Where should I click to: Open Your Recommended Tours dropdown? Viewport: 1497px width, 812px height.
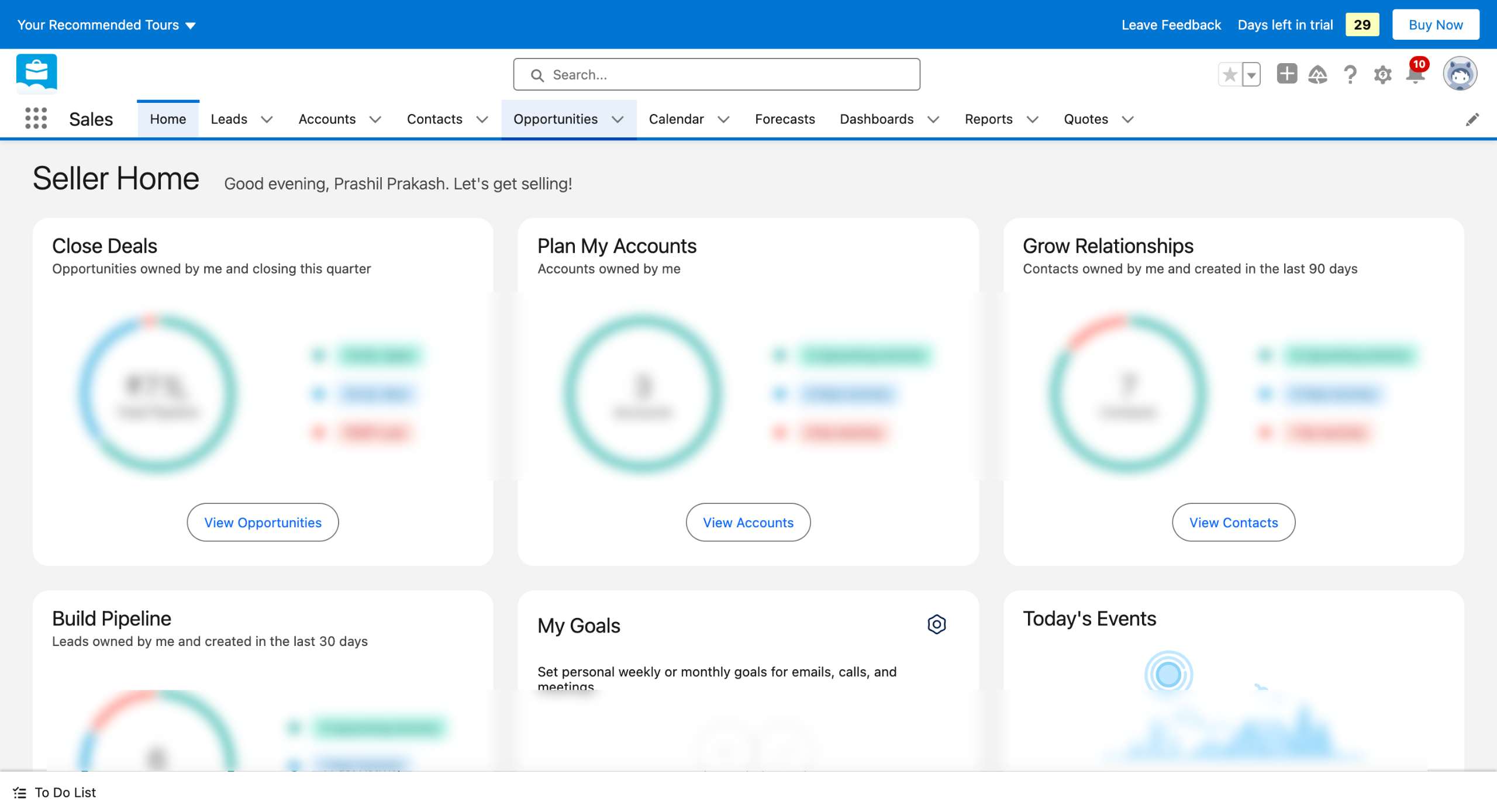[106, 25]
